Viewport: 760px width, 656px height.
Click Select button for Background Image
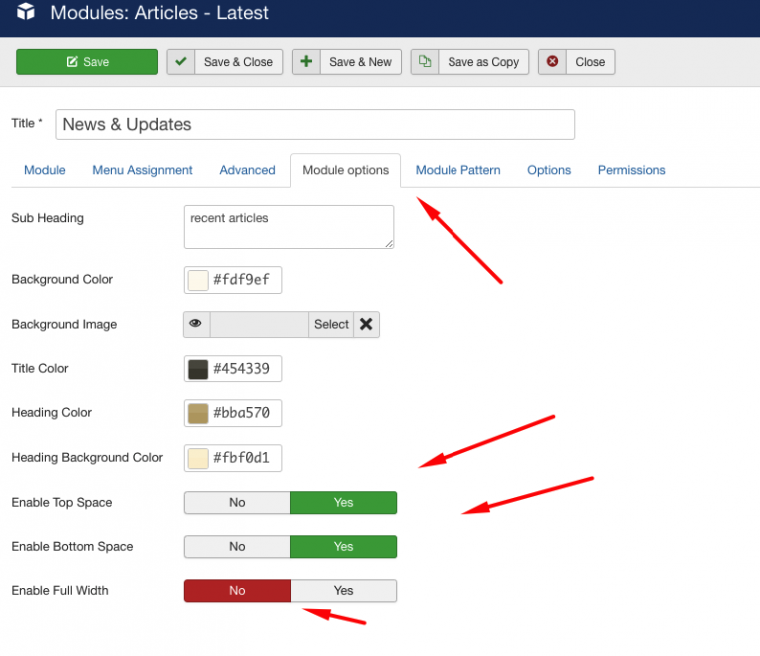point(331,324)
